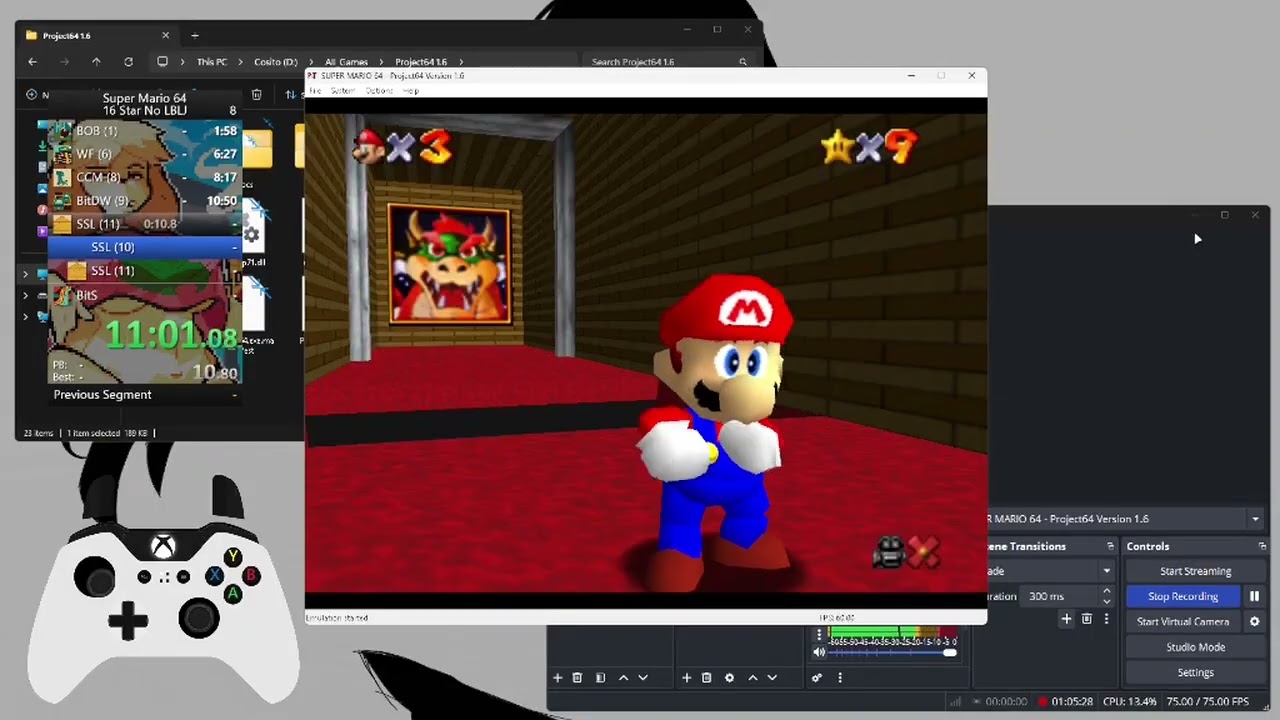Viewport: 1280px width, 720px height.
Task: Add a new File Explorer tab
Action: pyautogui.click(x=195, y=35)
